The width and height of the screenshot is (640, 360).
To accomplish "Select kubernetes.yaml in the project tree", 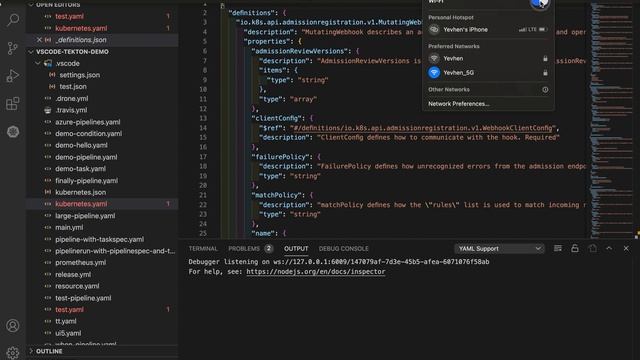I will point(102,204).
